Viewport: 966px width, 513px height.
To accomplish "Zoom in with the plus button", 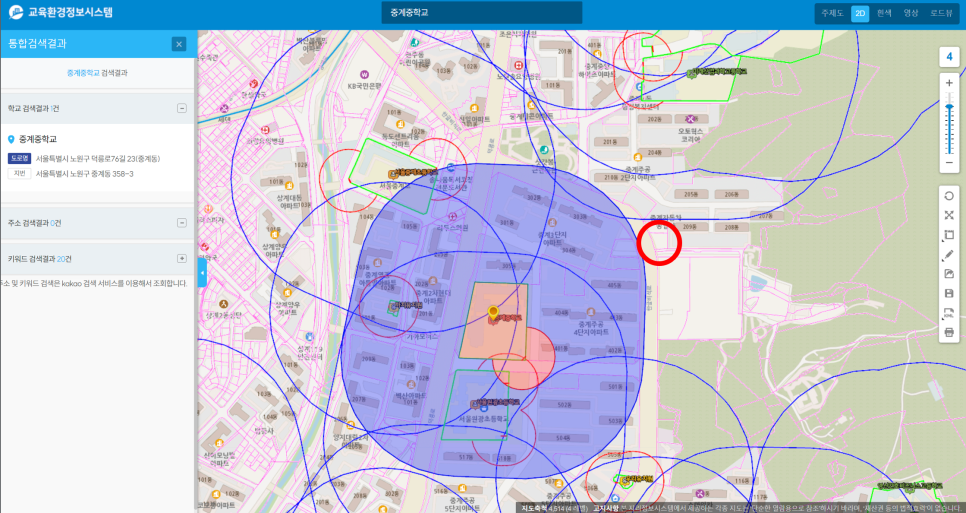I will 949,83.
